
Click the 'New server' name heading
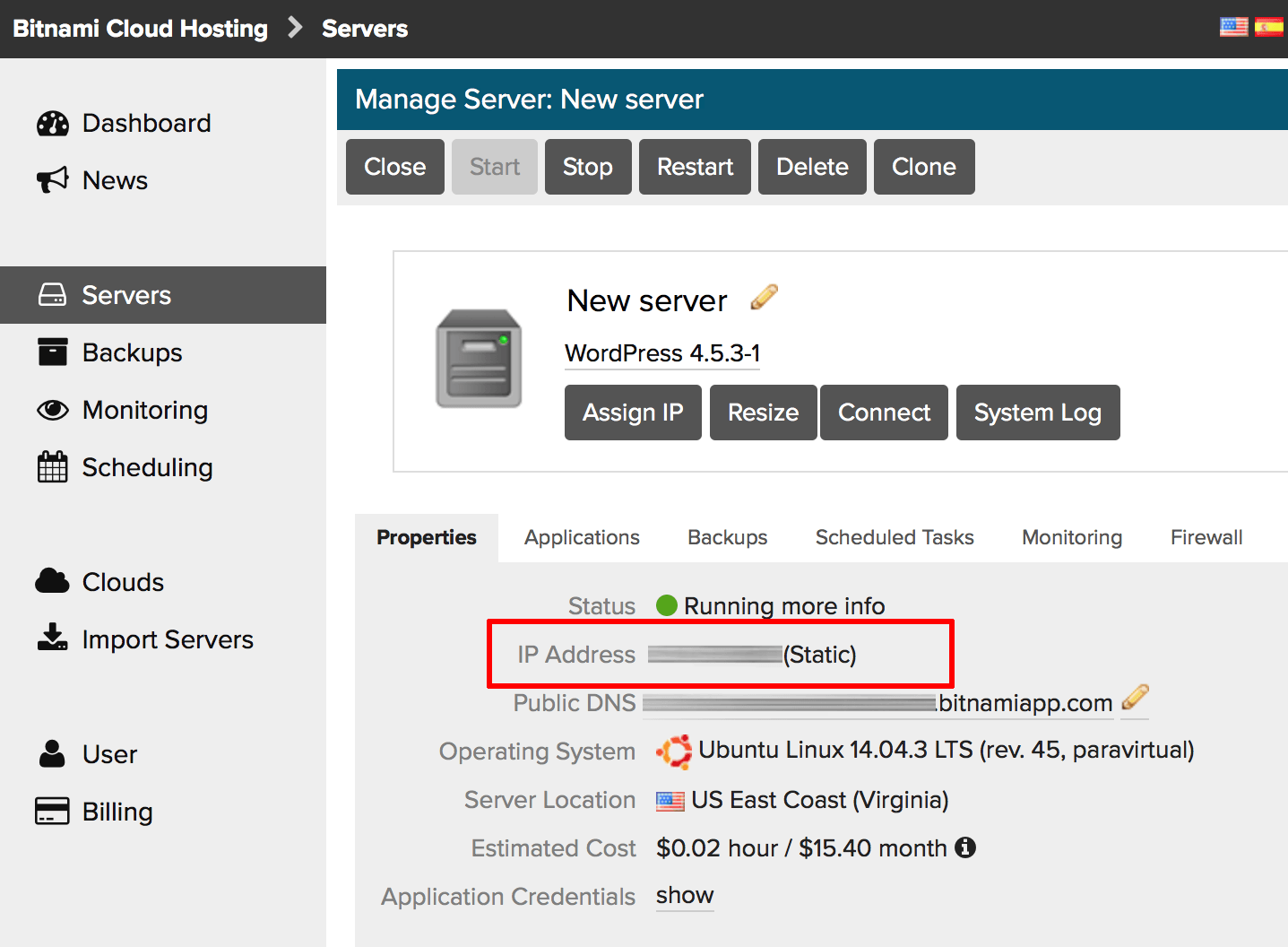point(647,301)
